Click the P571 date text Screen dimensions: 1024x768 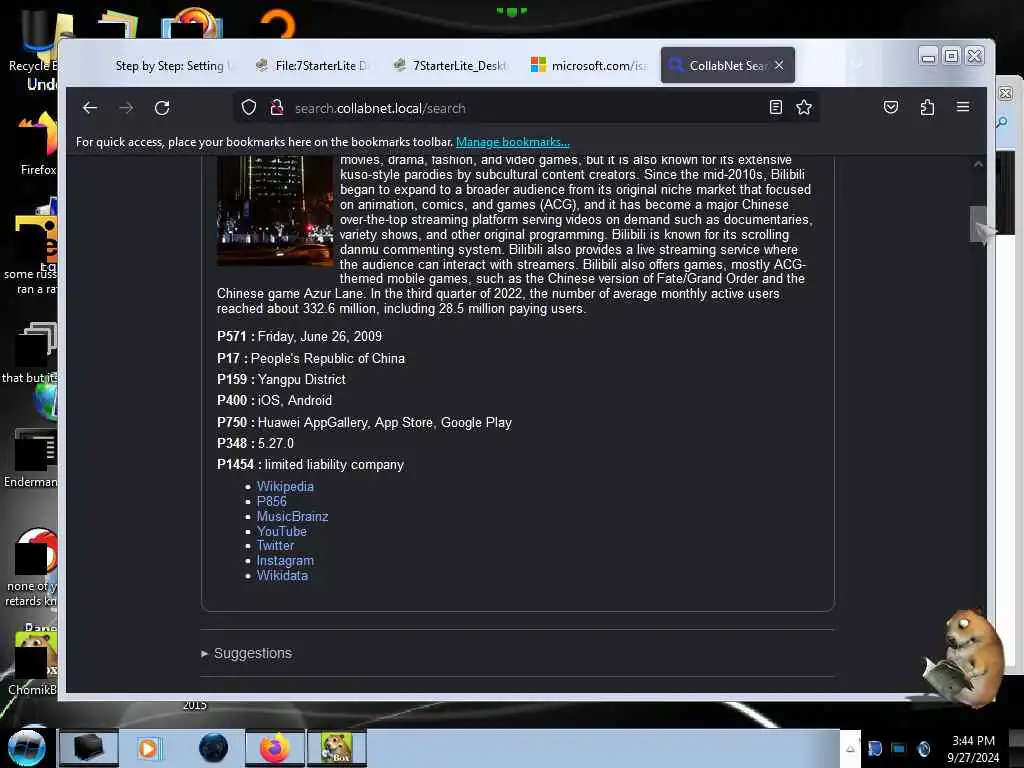(320, 336)
